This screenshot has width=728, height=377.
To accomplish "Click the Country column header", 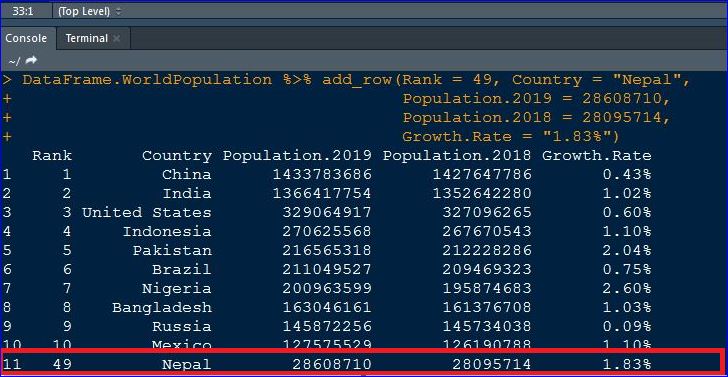I will point(176,156).
